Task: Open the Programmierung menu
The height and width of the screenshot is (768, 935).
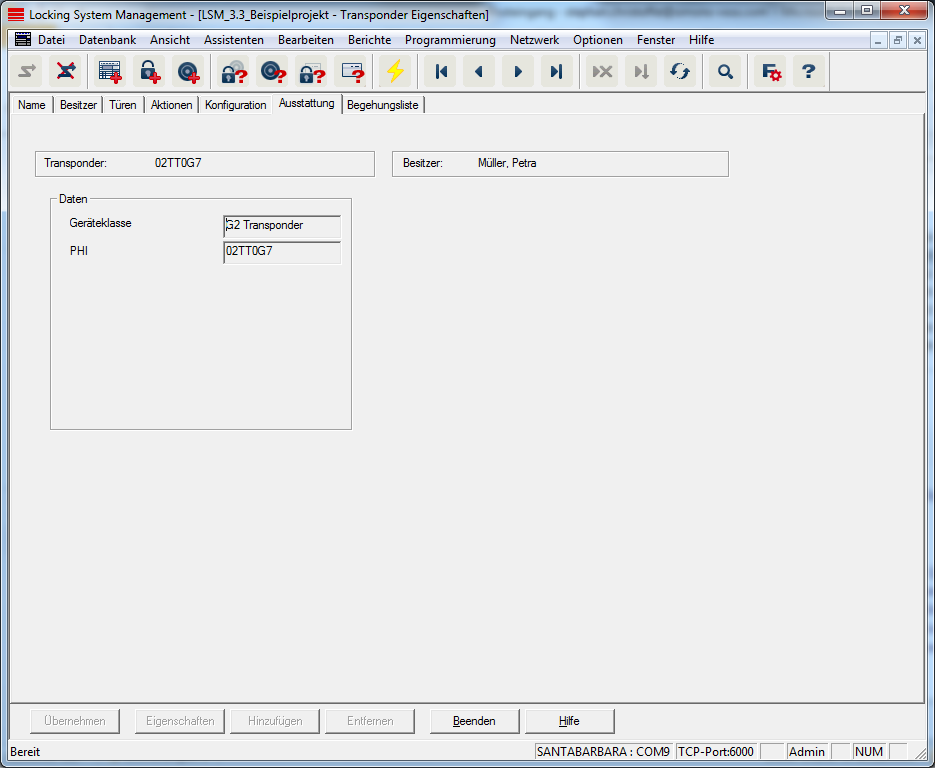Action: (450, 40)
